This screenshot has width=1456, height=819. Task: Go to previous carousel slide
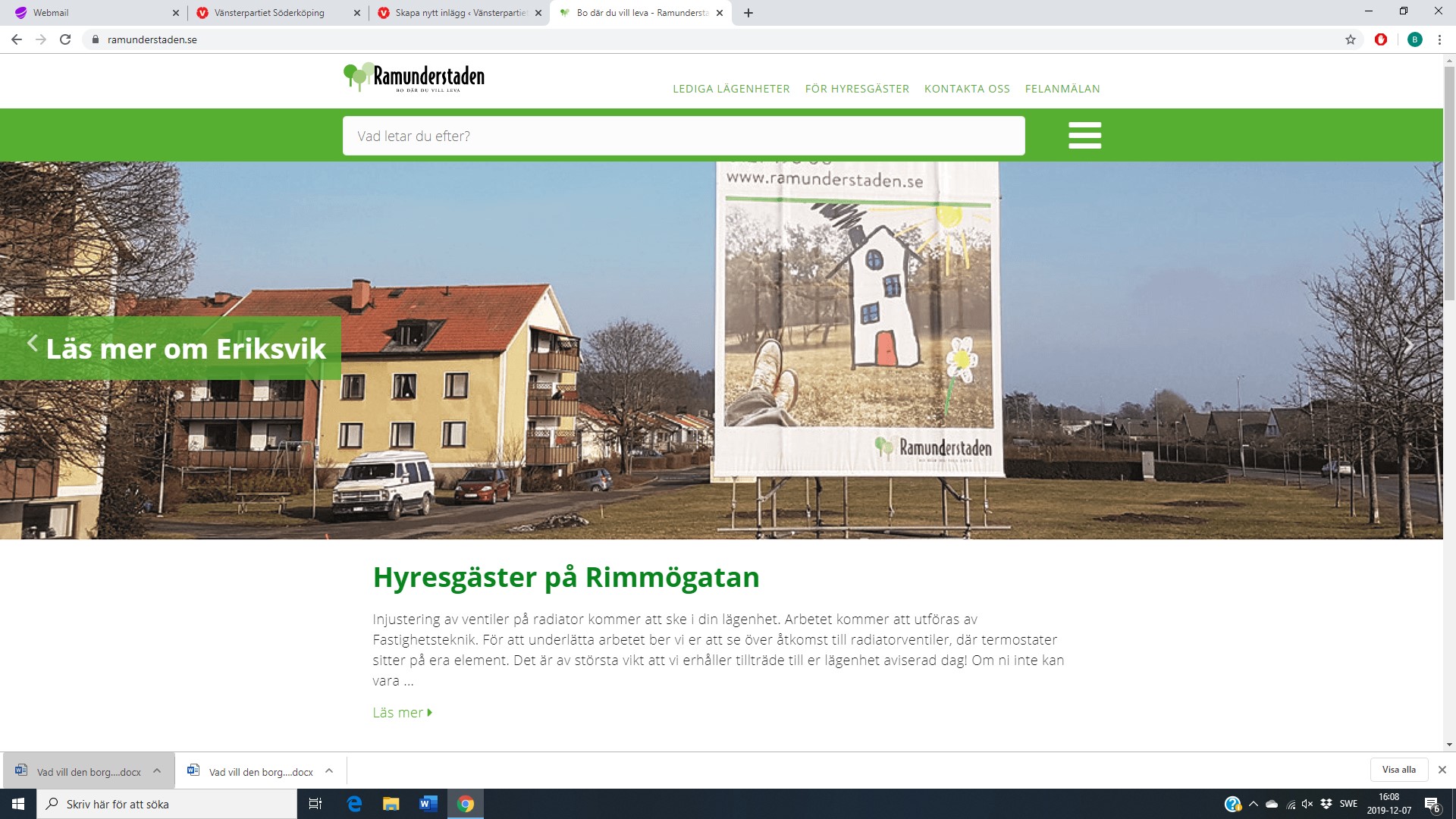coord(33,344)
